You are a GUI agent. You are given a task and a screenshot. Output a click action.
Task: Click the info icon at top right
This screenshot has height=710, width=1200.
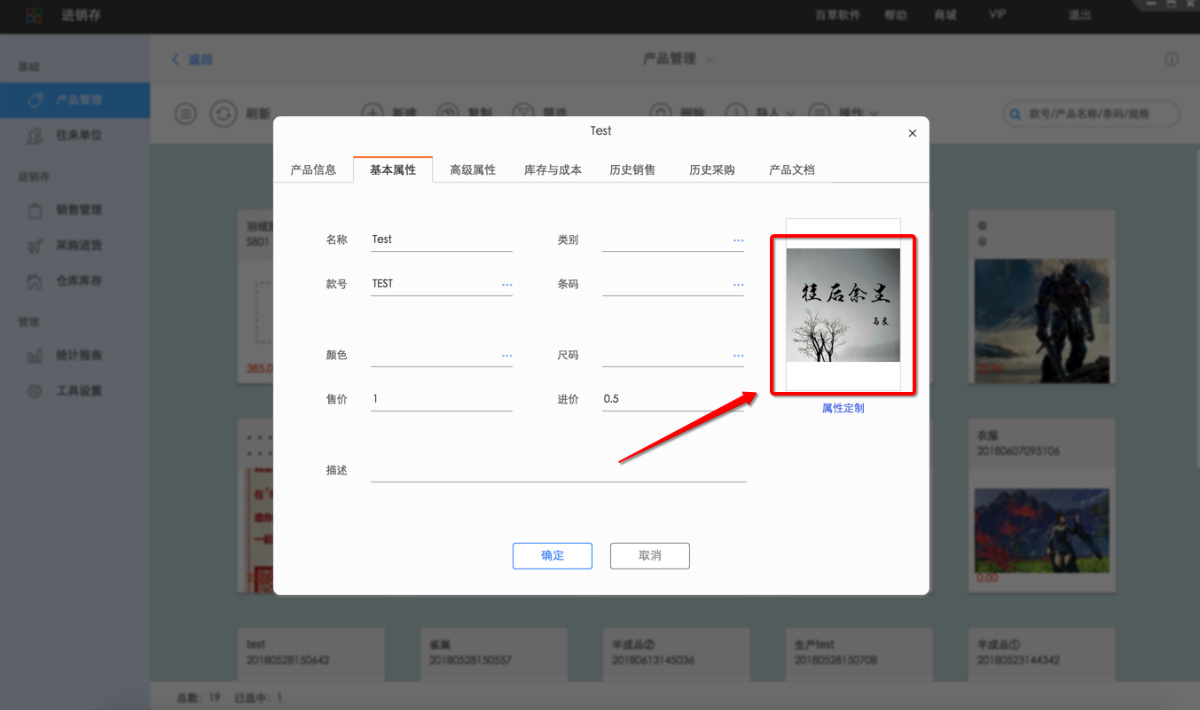click(x=1171, y=60)
